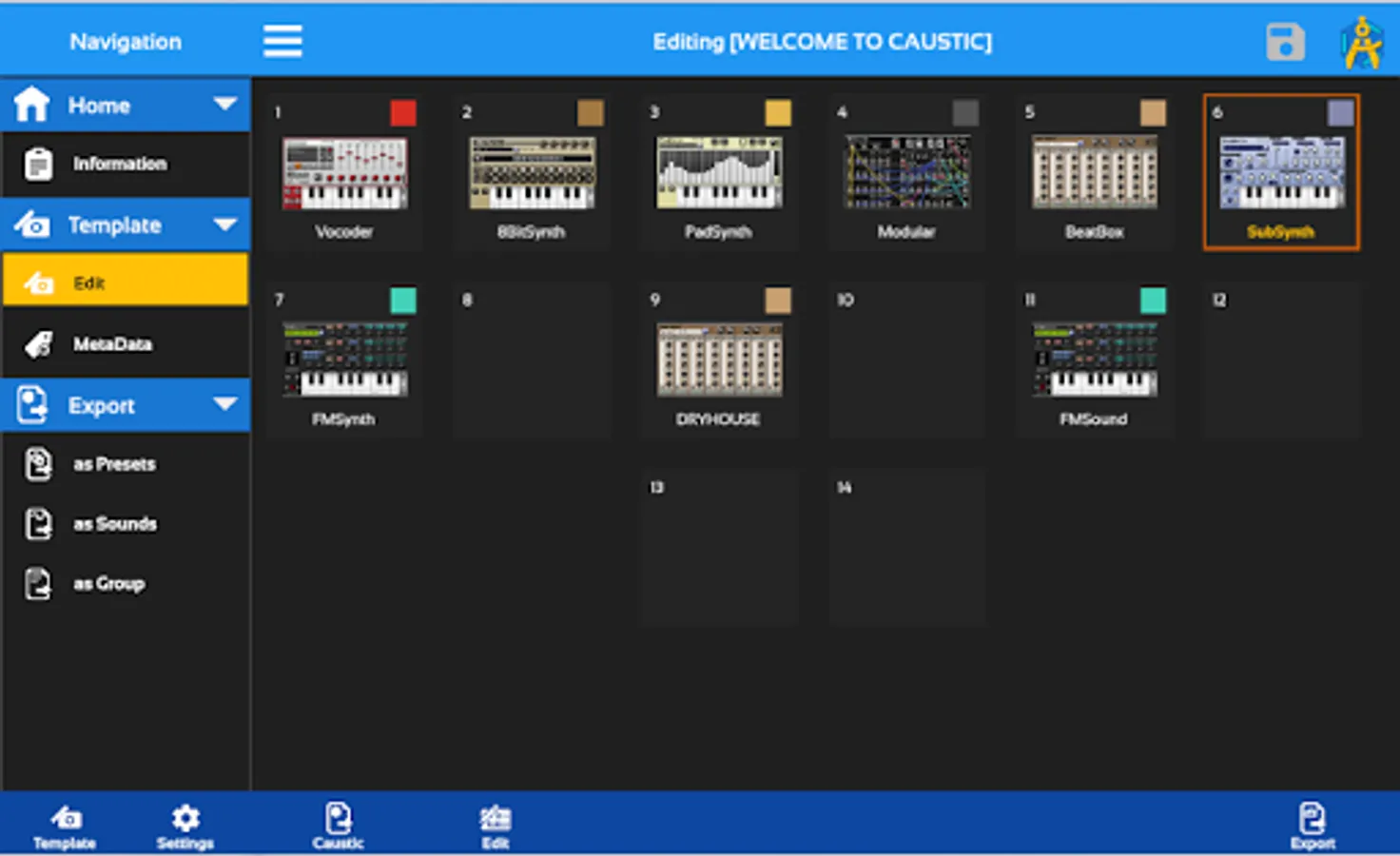Open the hamburger menu icon
This screenshot has height=856, width=1400.
pos(282,41)
